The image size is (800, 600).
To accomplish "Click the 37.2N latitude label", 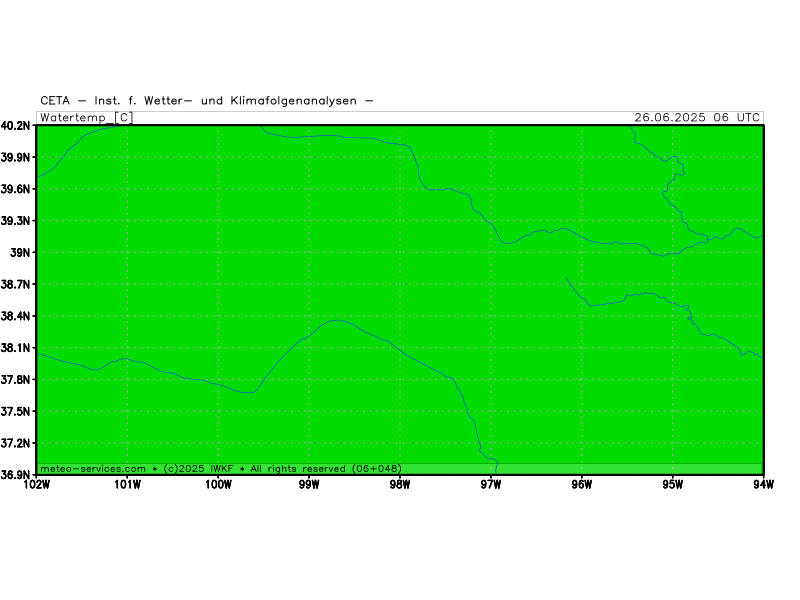I will [15, 443].
